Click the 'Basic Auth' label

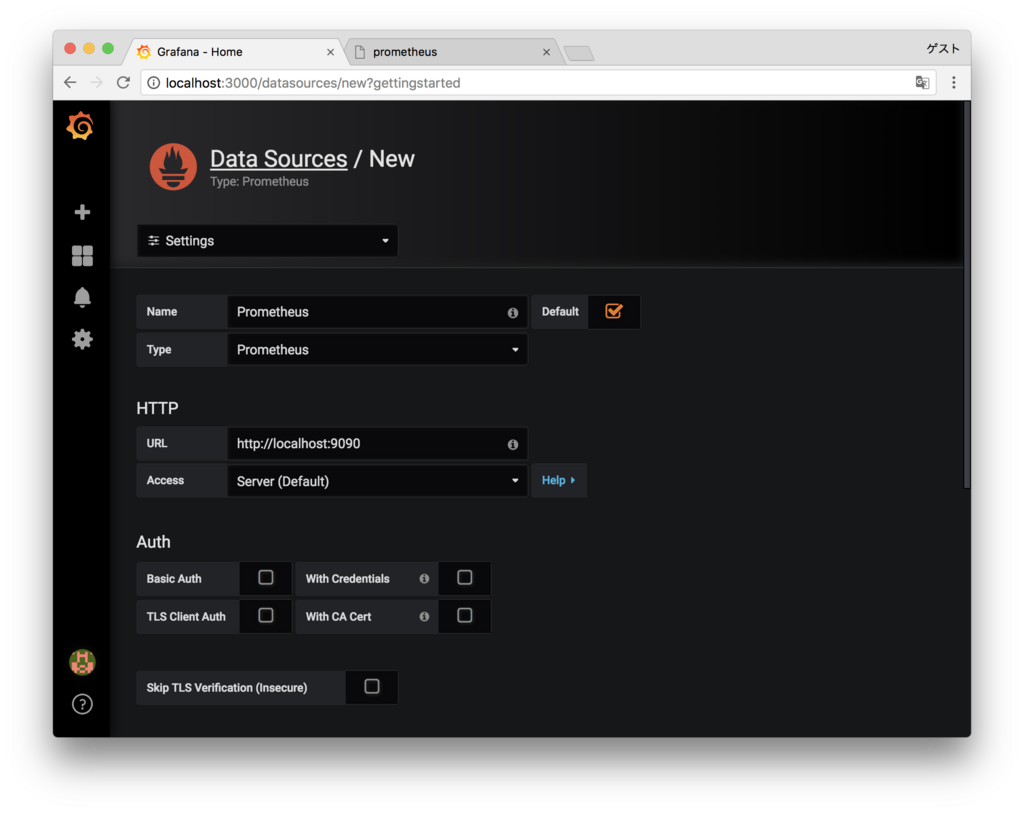tap(174, 579)
